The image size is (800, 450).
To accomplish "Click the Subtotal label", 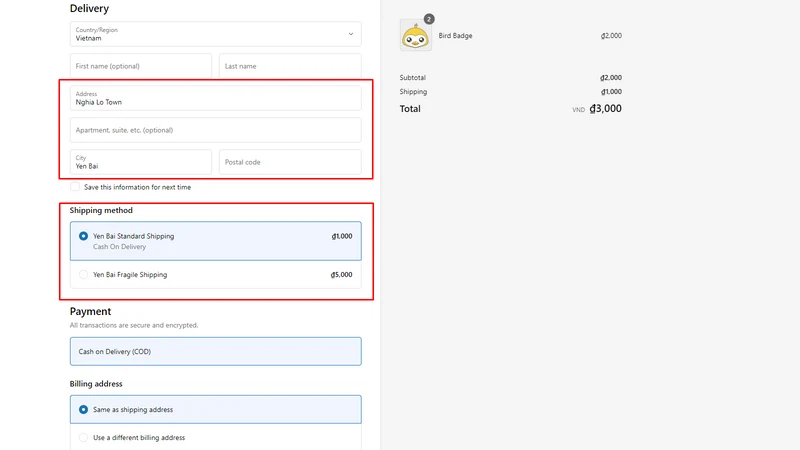I will [x=412, y=78].
